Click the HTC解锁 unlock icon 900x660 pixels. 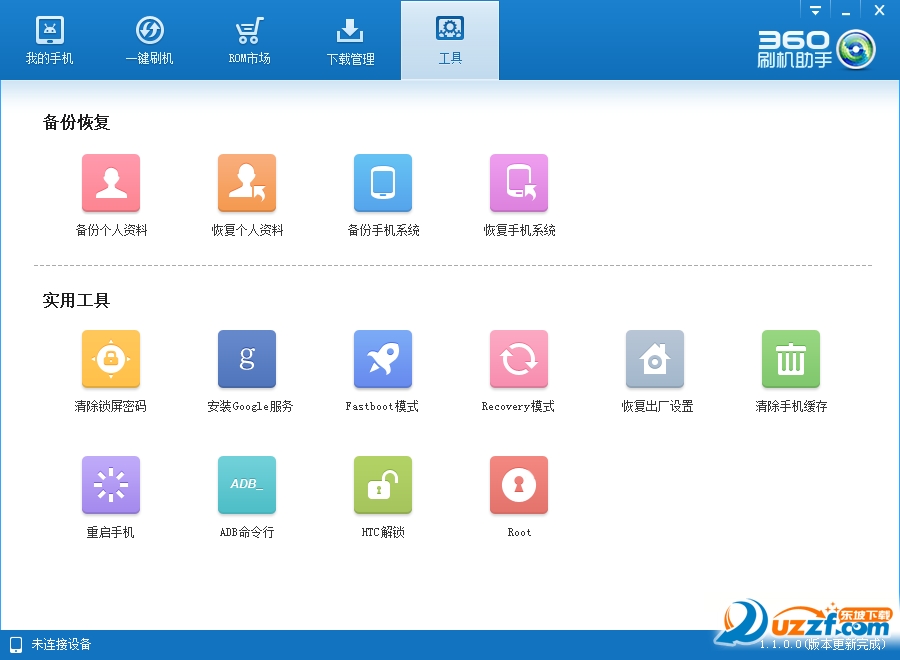pos(383,485)
